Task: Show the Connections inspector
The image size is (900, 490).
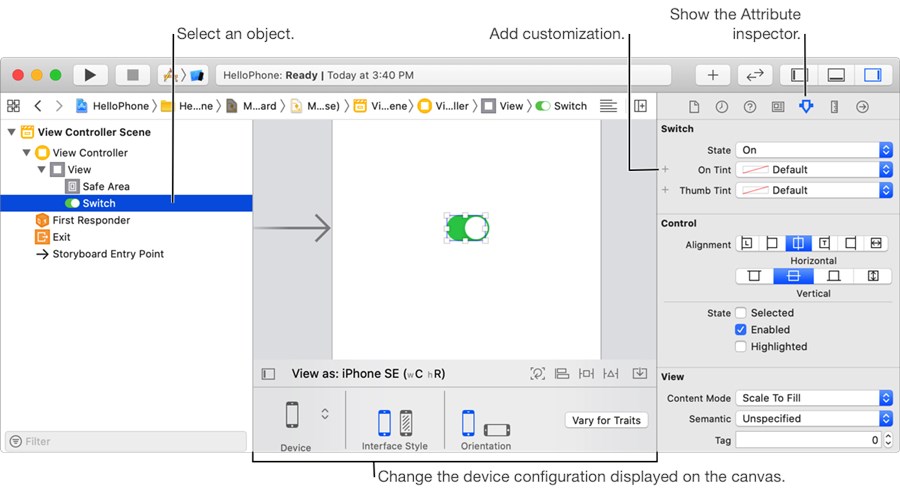Action: [862, 107]
